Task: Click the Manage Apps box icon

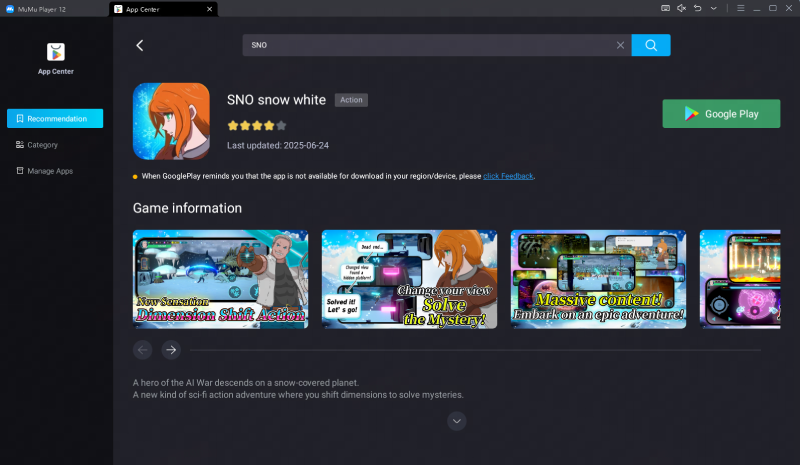Action: click(x=20, y=171)
